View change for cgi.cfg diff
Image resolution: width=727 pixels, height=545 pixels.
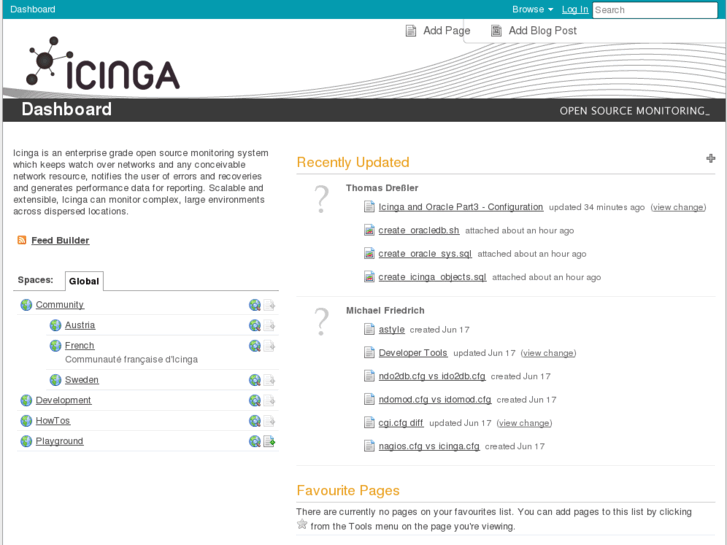524,423
